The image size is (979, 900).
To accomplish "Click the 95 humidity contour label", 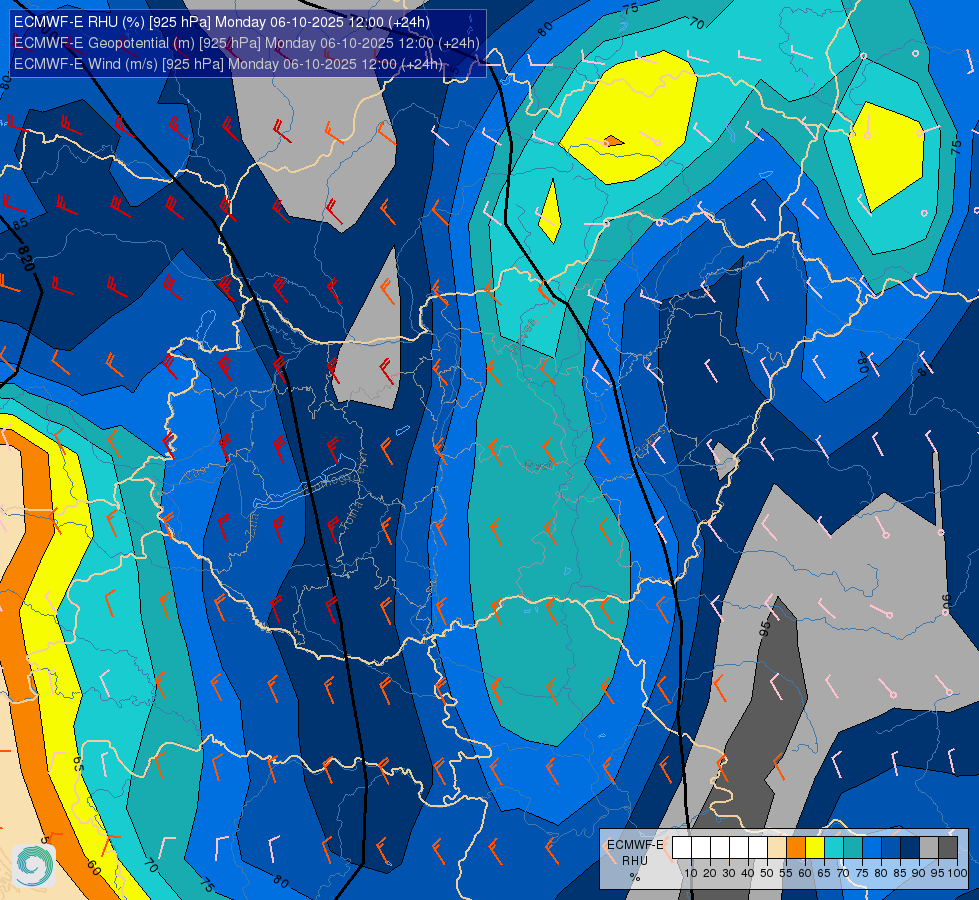I will click(765, 628).
